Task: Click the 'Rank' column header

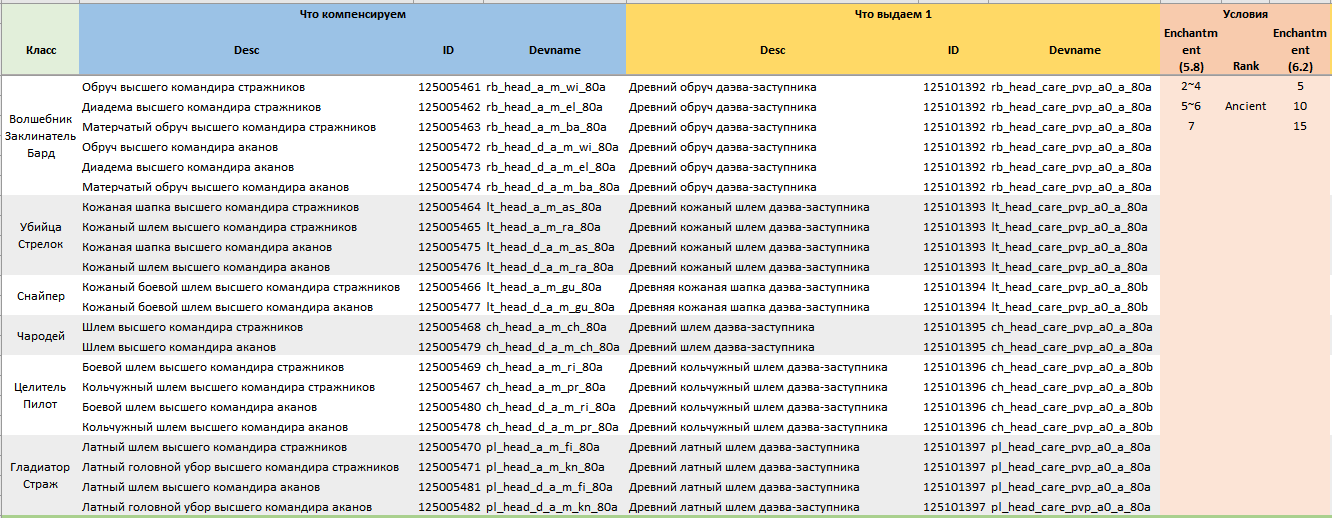Action: point(1245,66)
